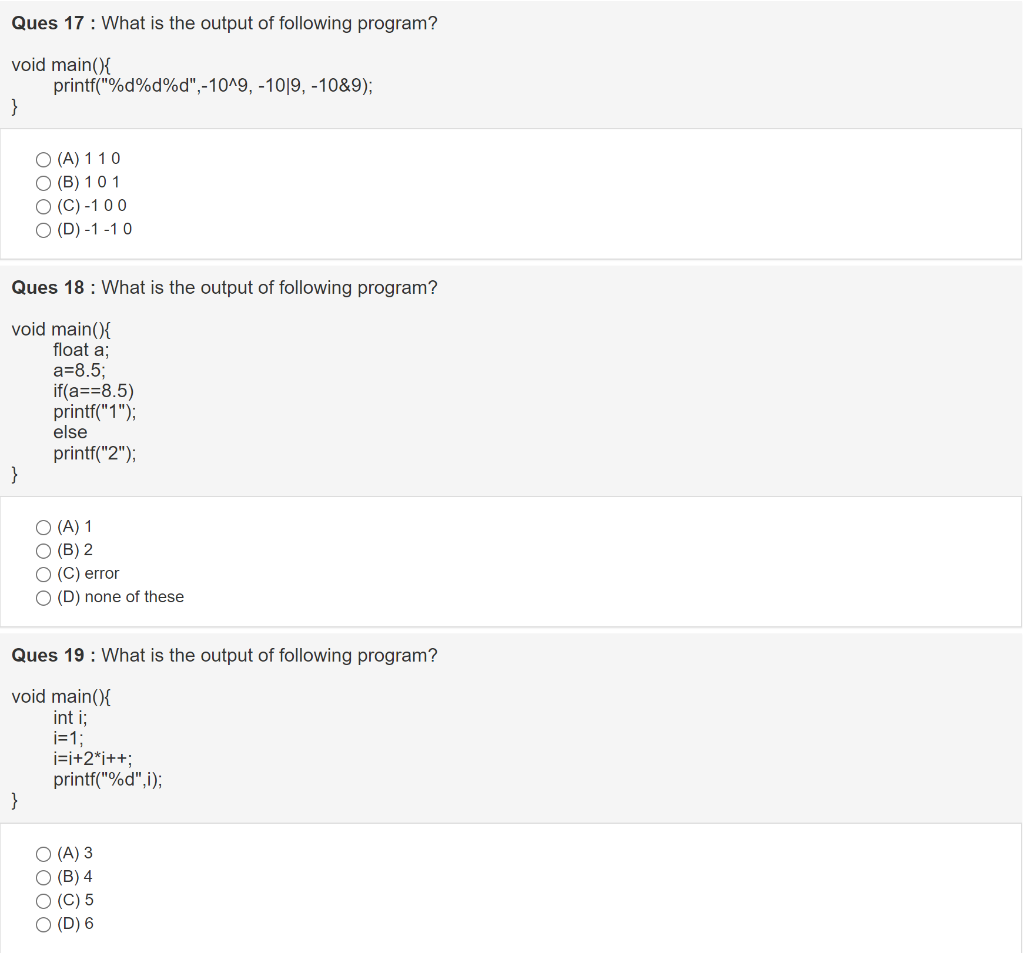Select option (A) 3 for Ques 19

click(x=44, y=853)
